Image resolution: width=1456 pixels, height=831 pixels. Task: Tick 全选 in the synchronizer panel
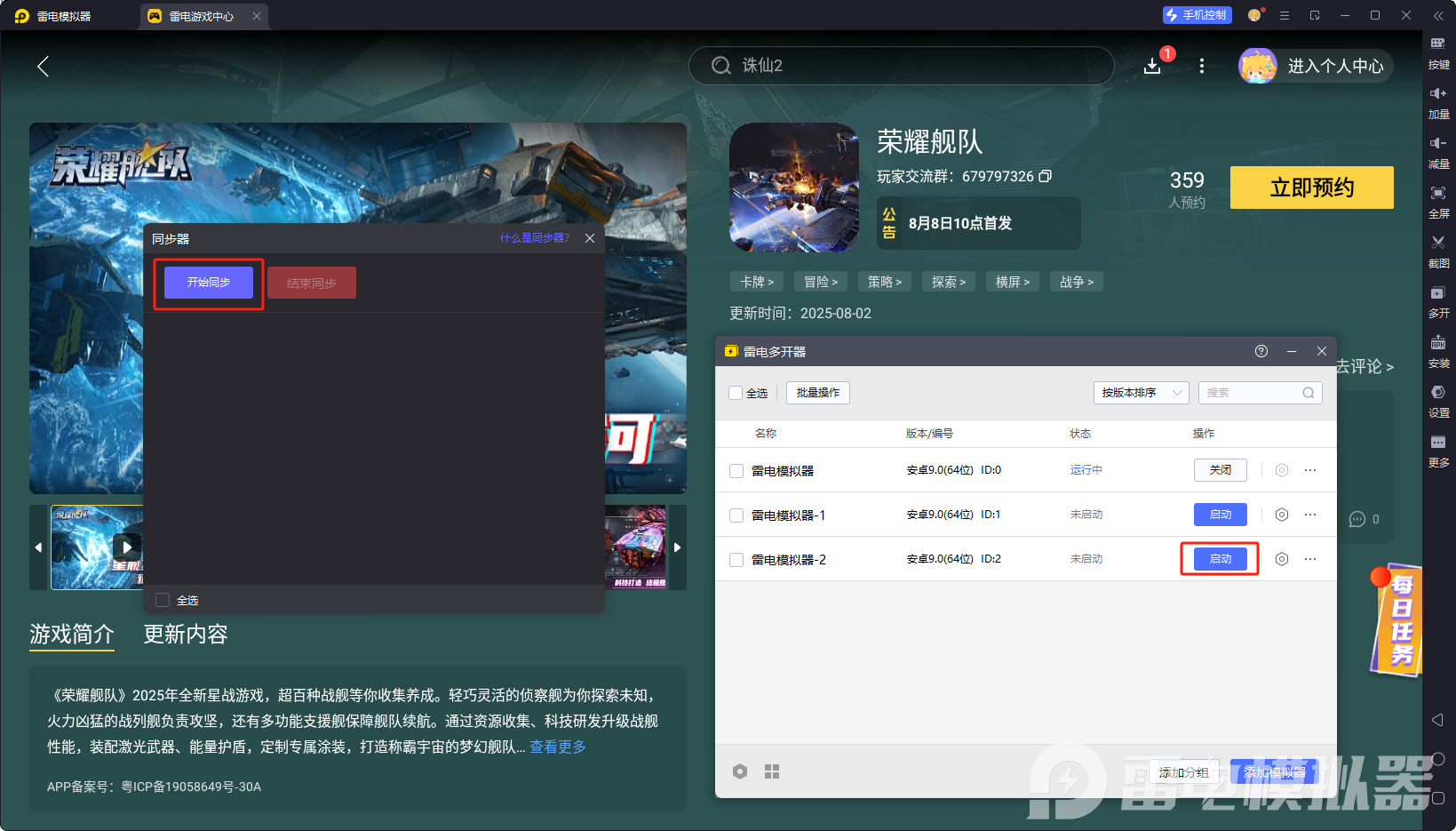(162, 600)
